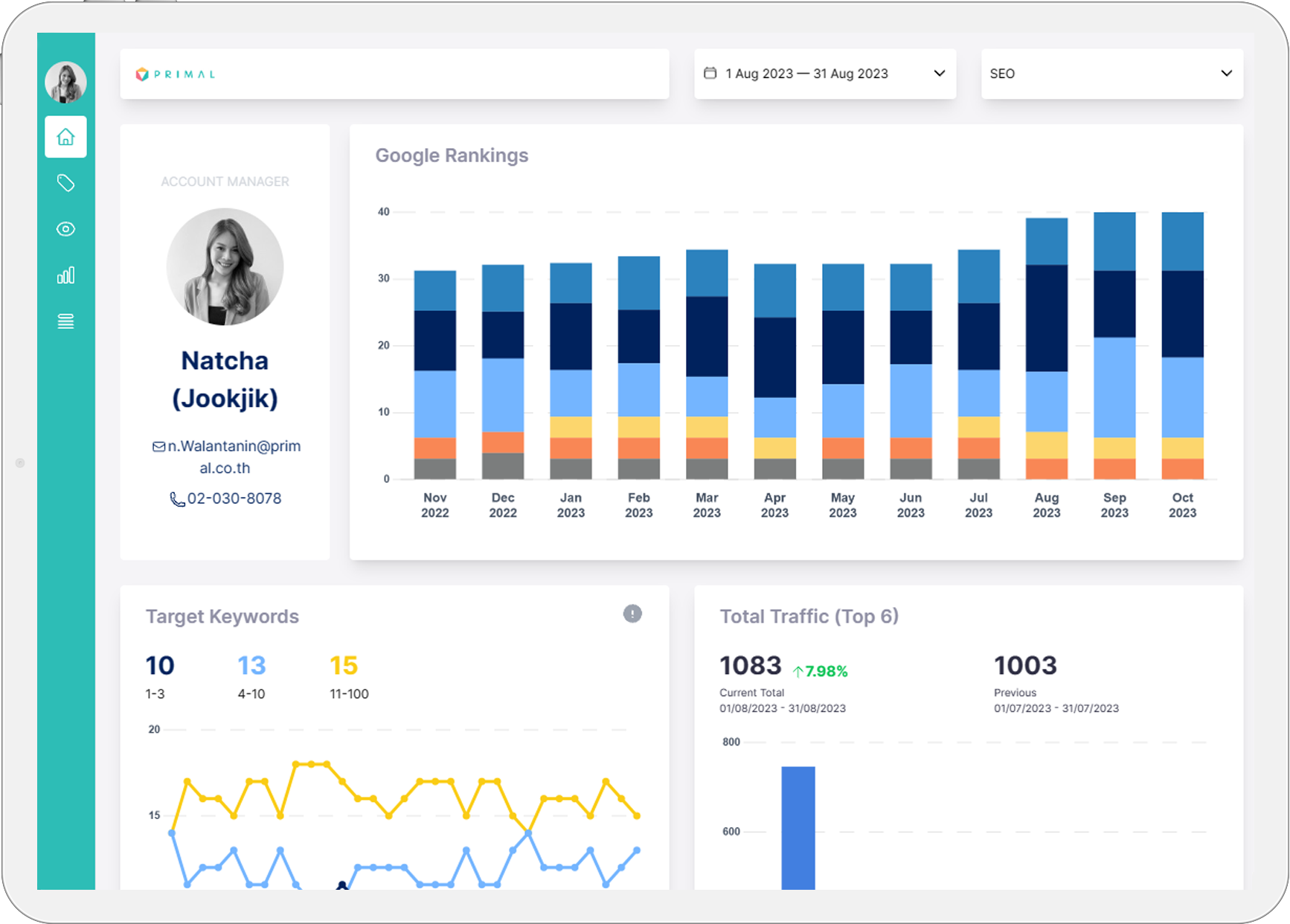Select the Nov 2022 bar in Google Rankings
Screen dimensions: 1290x924
pyautogui.click(x=434, y=375)
